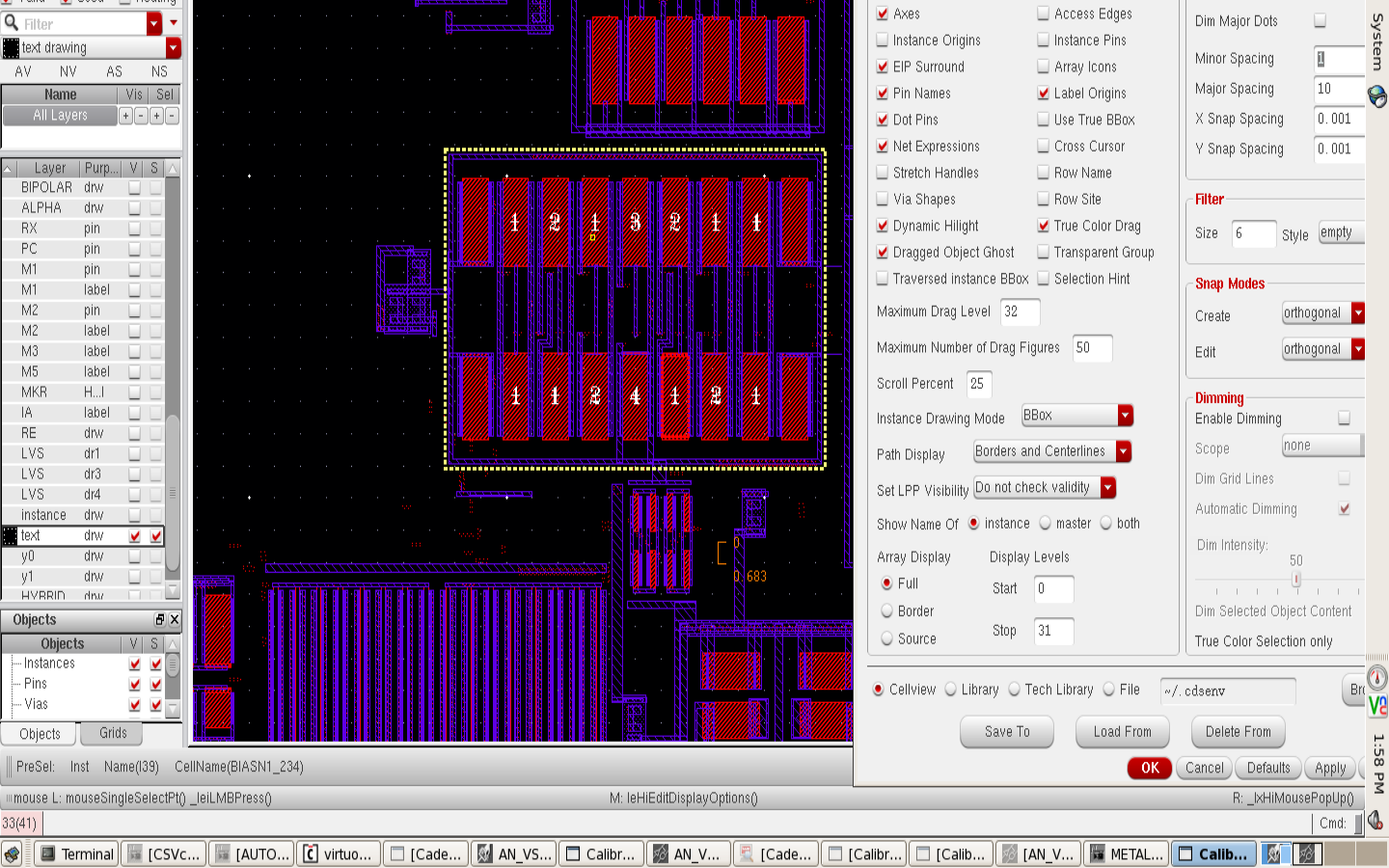Screen dimensions: 1389x868
Task: Click the AV all-visible layer option
Action: point(23,71)
